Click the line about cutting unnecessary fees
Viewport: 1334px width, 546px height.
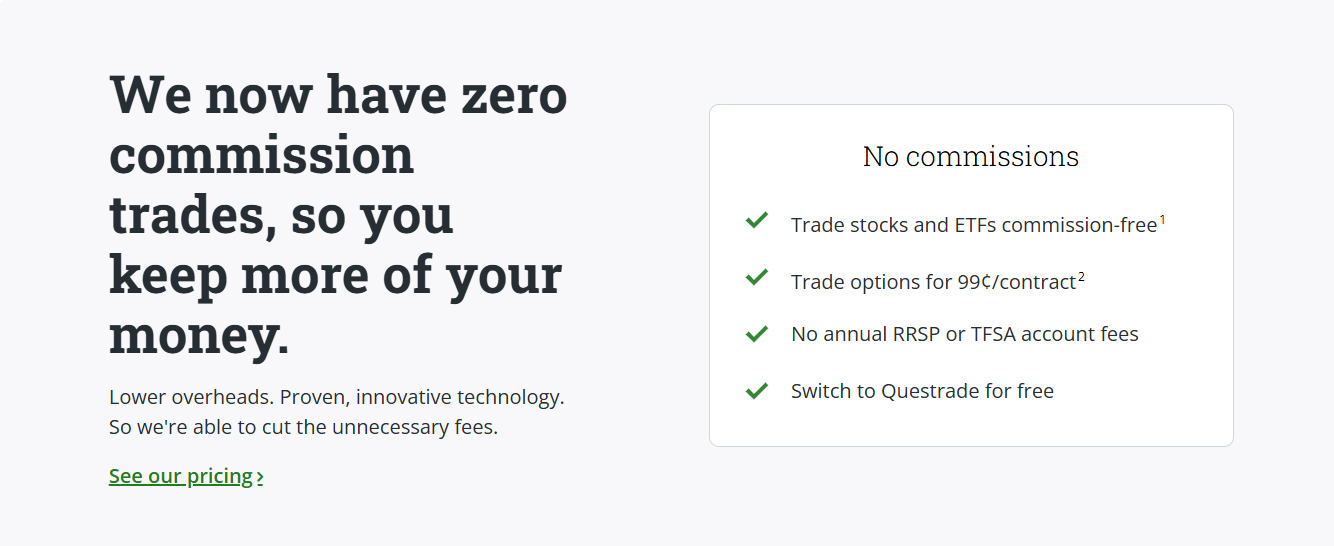(x=303, y=428)
